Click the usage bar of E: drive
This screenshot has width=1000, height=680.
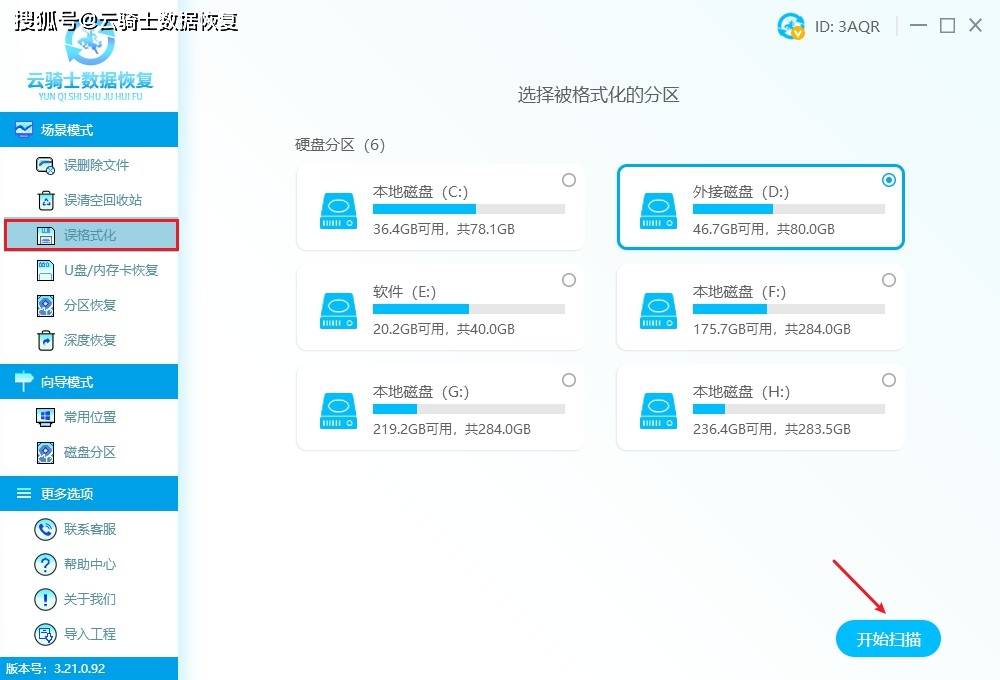[469, 309]
